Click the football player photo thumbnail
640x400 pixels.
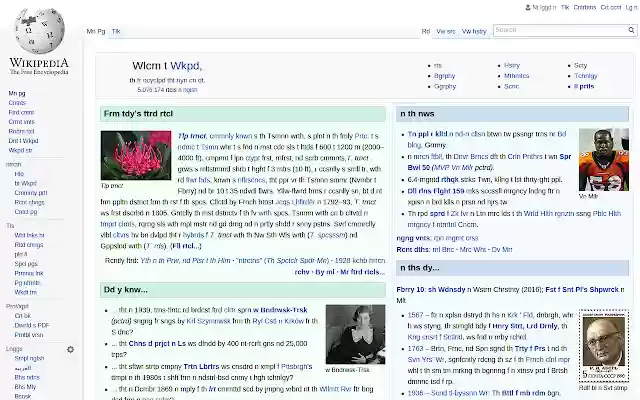[604, 160]
